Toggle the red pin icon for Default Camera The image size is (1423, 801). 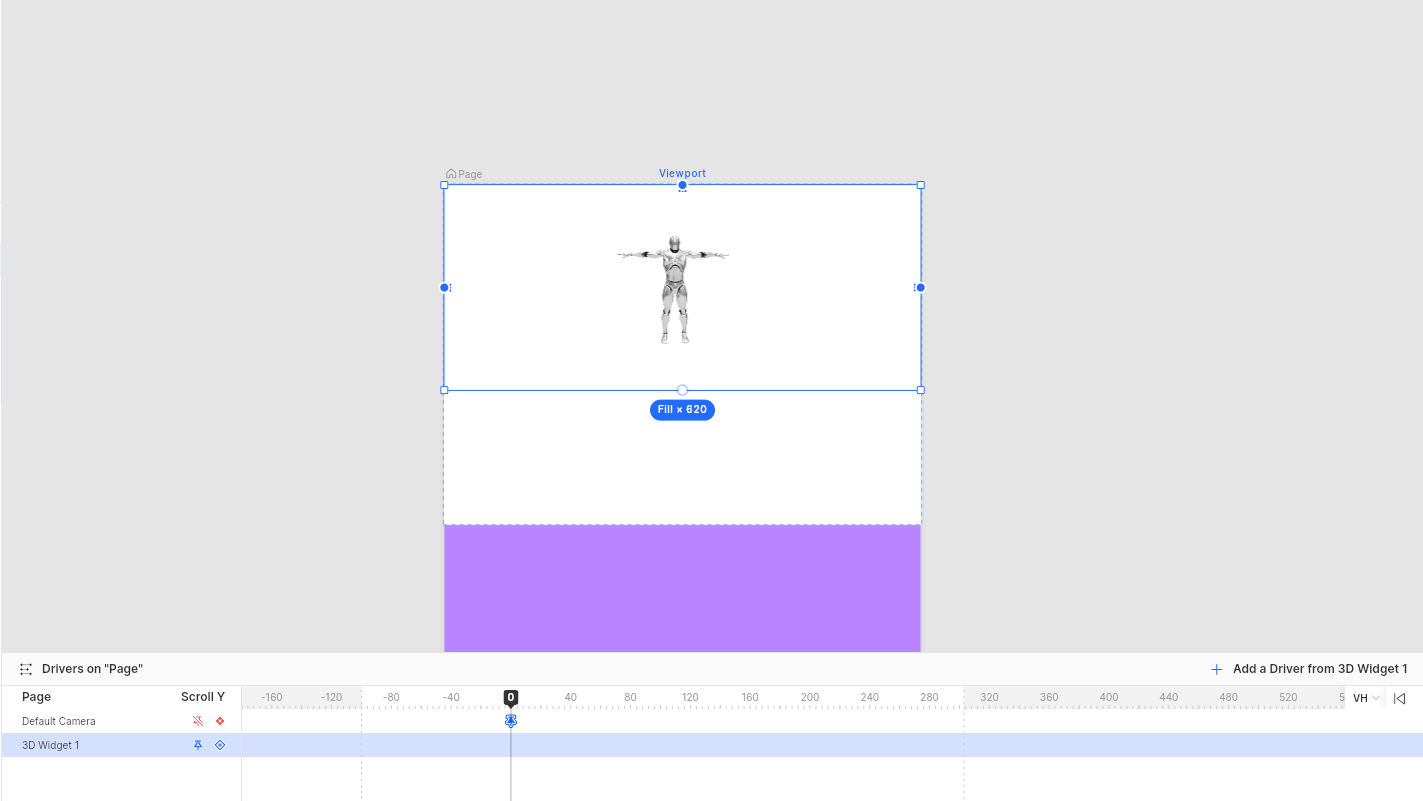198,721
